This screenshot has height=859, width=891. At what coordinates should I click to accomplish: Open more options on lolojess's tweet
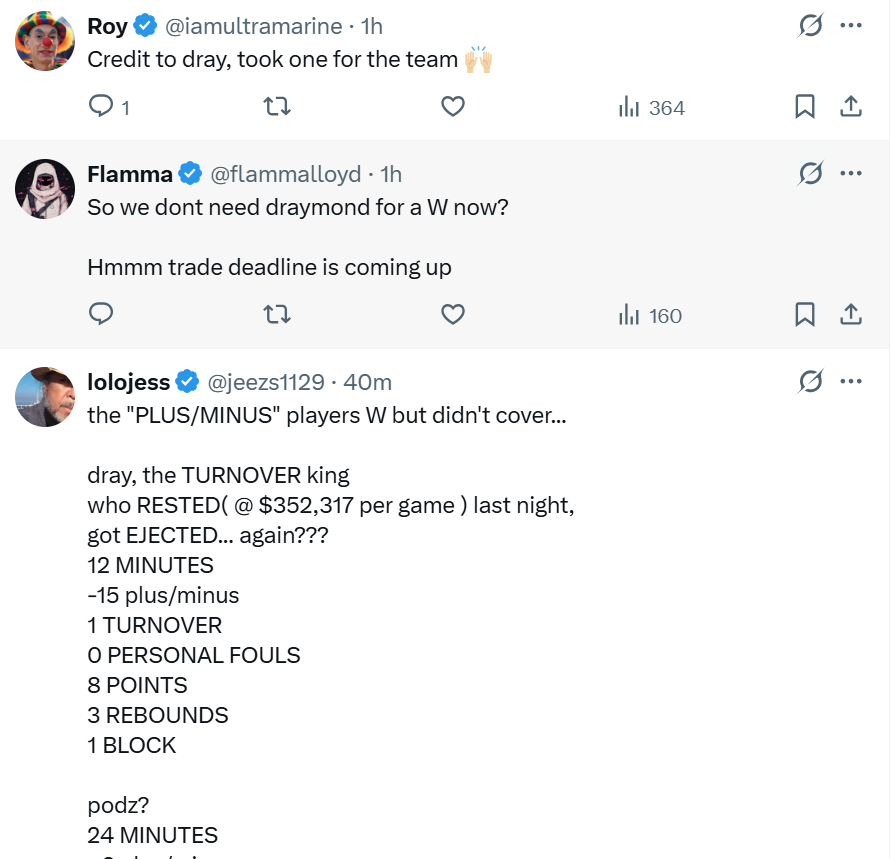pos(851,381)
